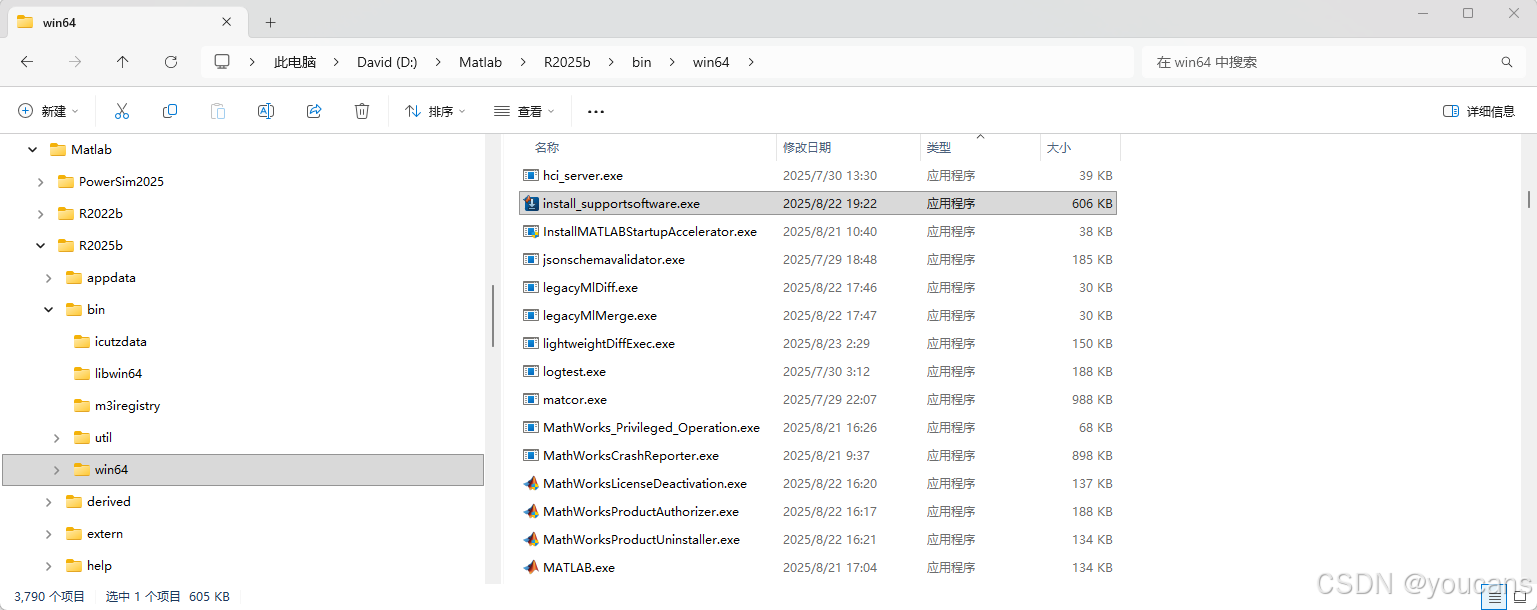Click the MathWorksProductAuthorizer.exe icon
Screen dimensions: 1537x610
pos(531,511)
